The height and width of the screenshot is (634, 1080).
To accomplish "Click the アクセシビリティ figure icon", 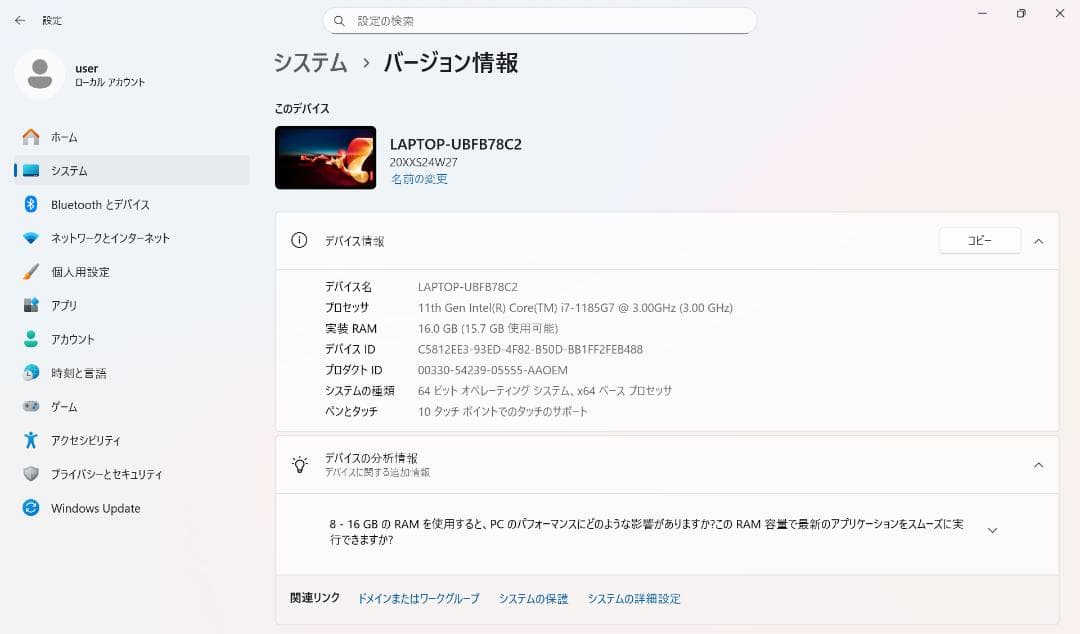I will pyautogui.click(x=31, y=440).
